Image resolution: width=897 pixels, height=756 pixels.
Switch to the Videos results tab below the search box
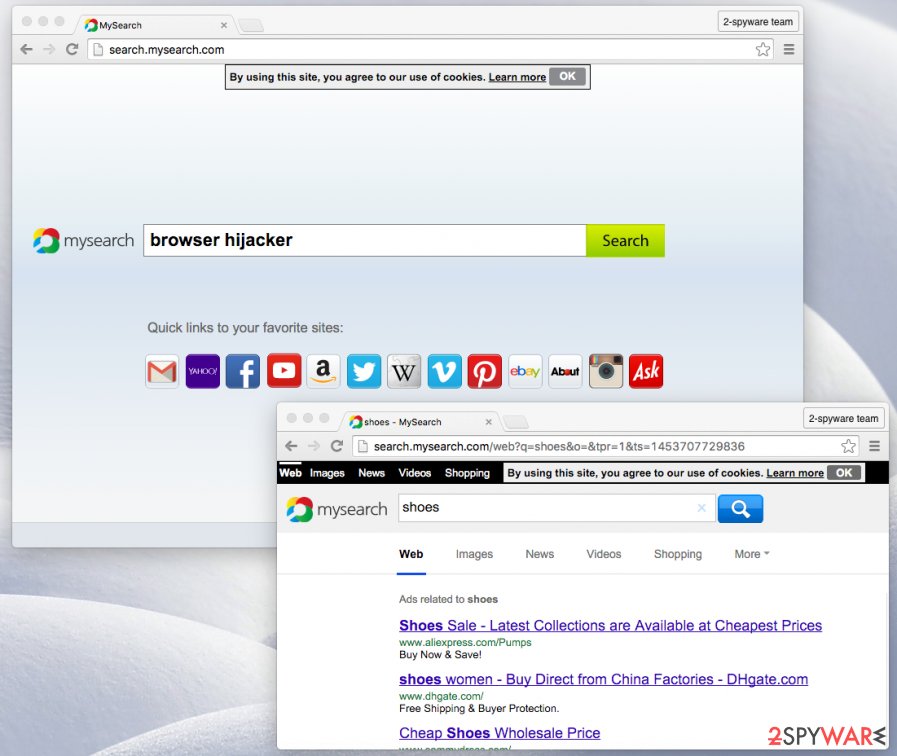pos(604,554)
